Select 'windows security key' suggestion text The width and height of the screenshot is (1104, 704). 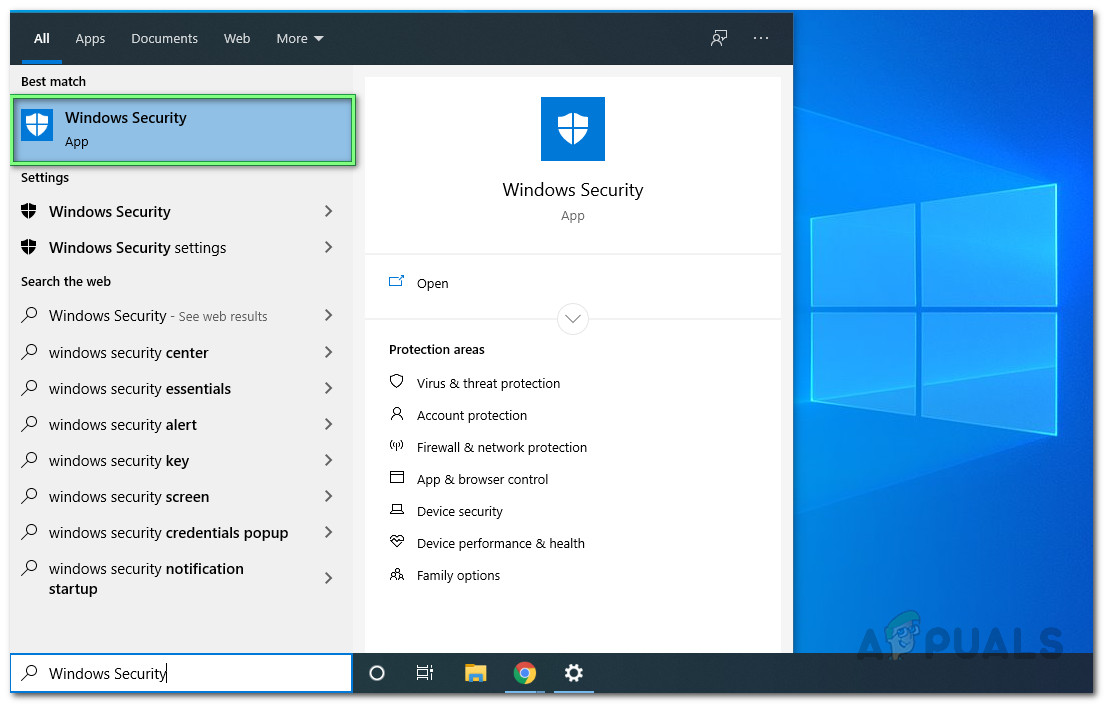pos(119,461)
